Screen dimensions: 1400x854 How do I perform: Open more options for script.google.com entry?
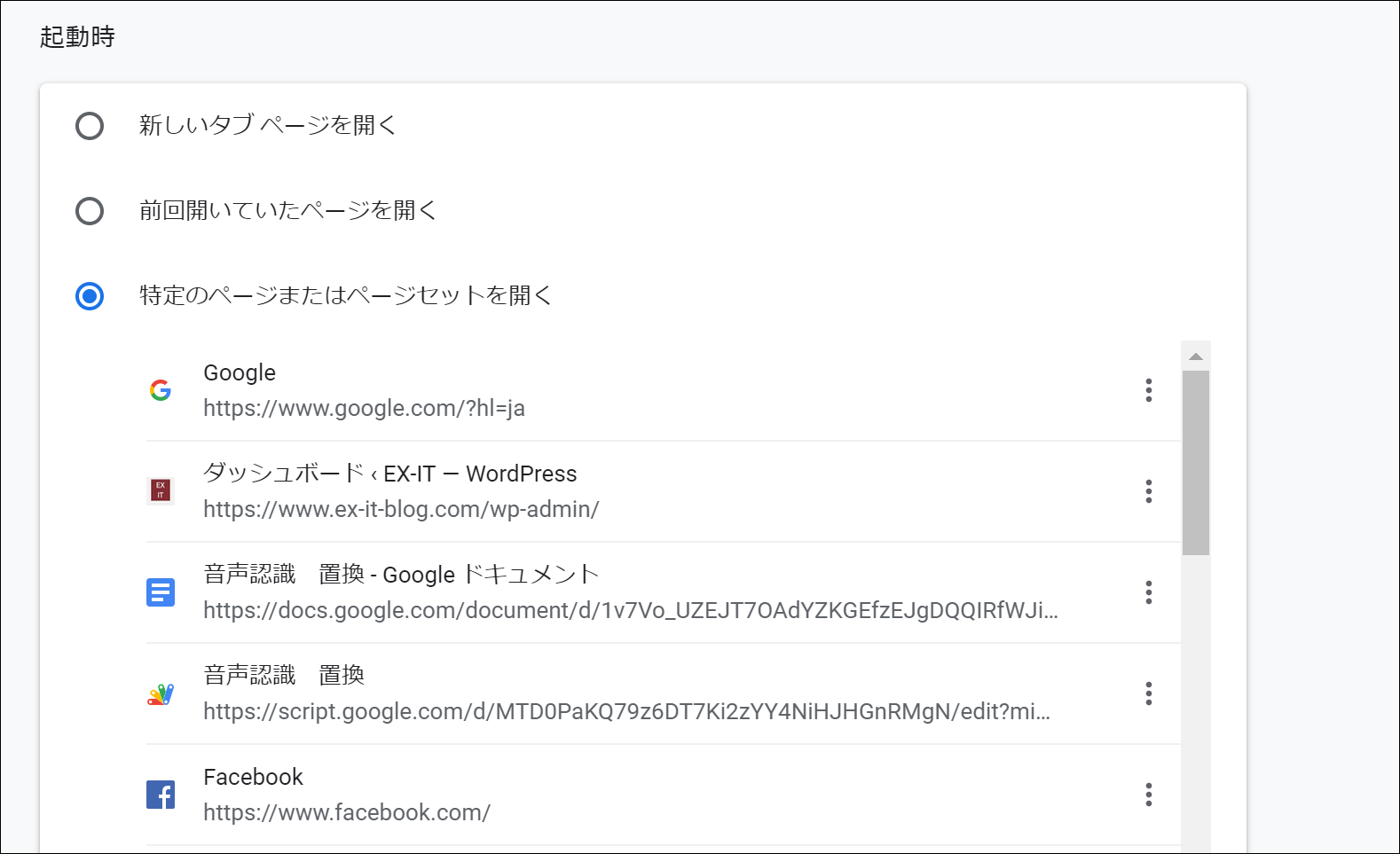[1149, 693]
